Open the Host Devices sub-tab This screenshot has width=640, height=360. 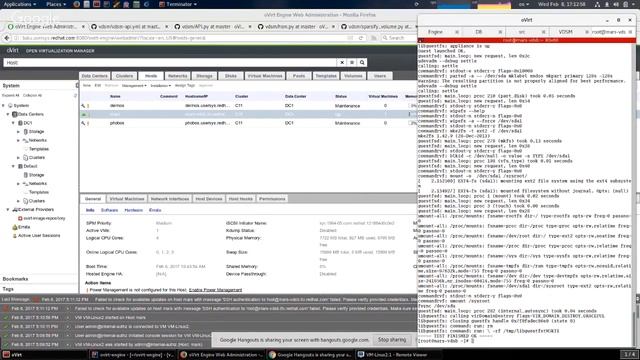pyautogui.click(x=209, y=199)
